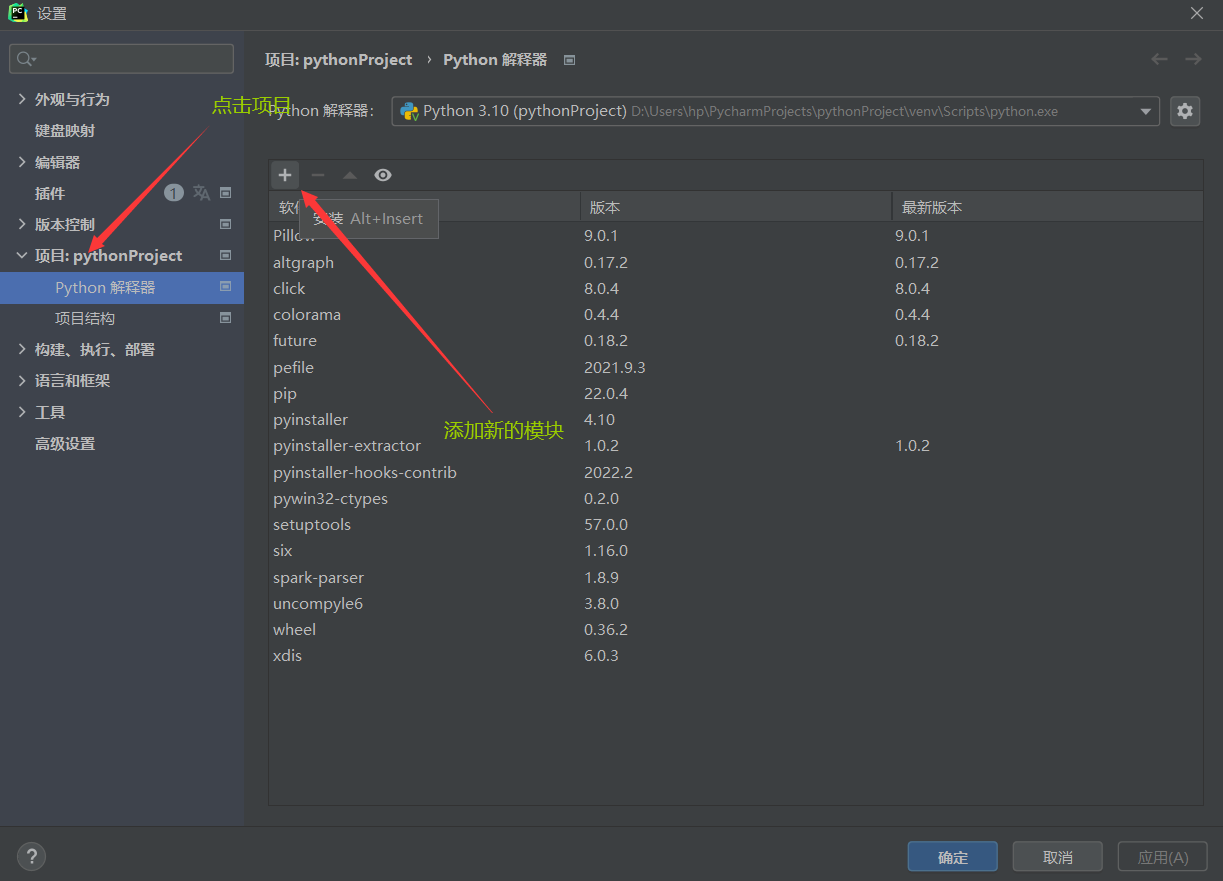Confirm with the 确定 button
The height and width of the screenshot is (881, 1223).
(953, 857)
